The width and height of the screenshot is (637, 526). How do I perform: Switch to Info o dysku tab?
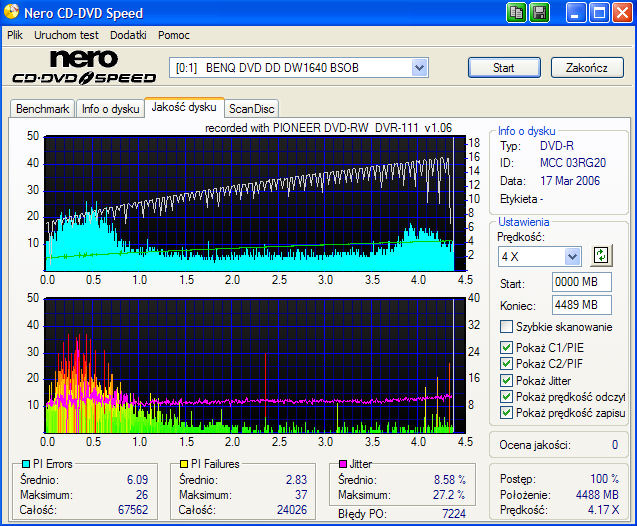(x=110, y=109)
